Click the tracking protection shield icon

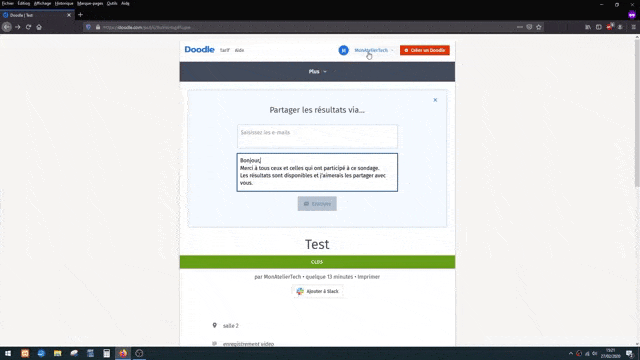pos(88,27)
